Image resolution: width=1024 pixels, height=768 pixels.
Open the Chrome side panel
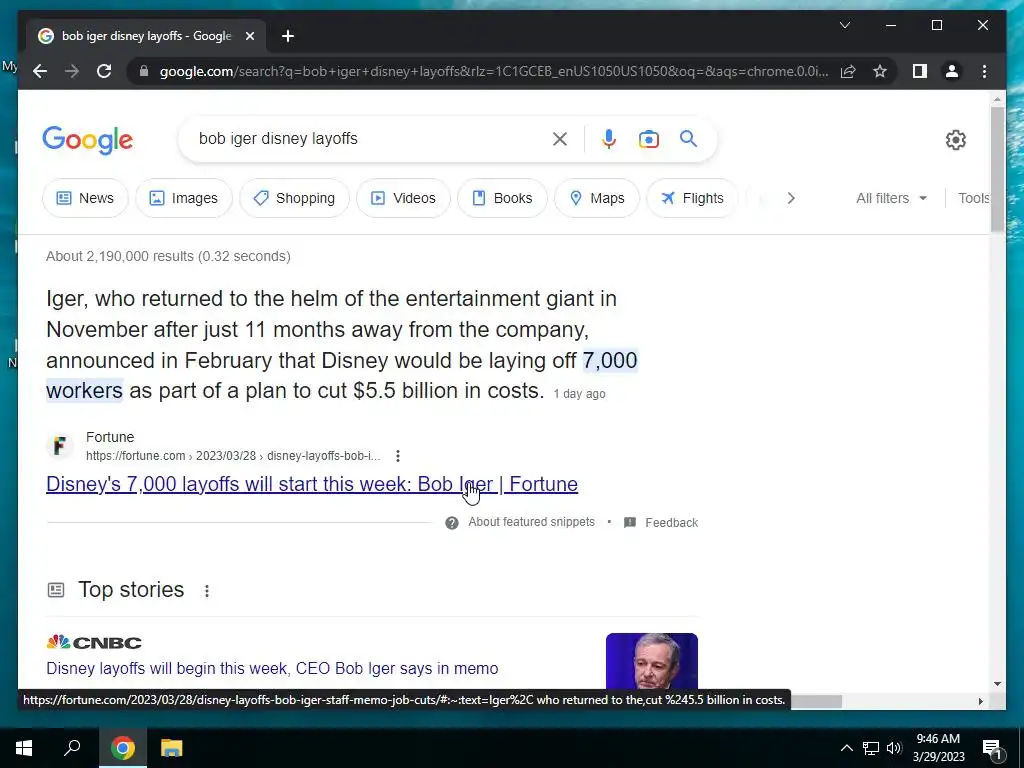[x=920, y=71]
